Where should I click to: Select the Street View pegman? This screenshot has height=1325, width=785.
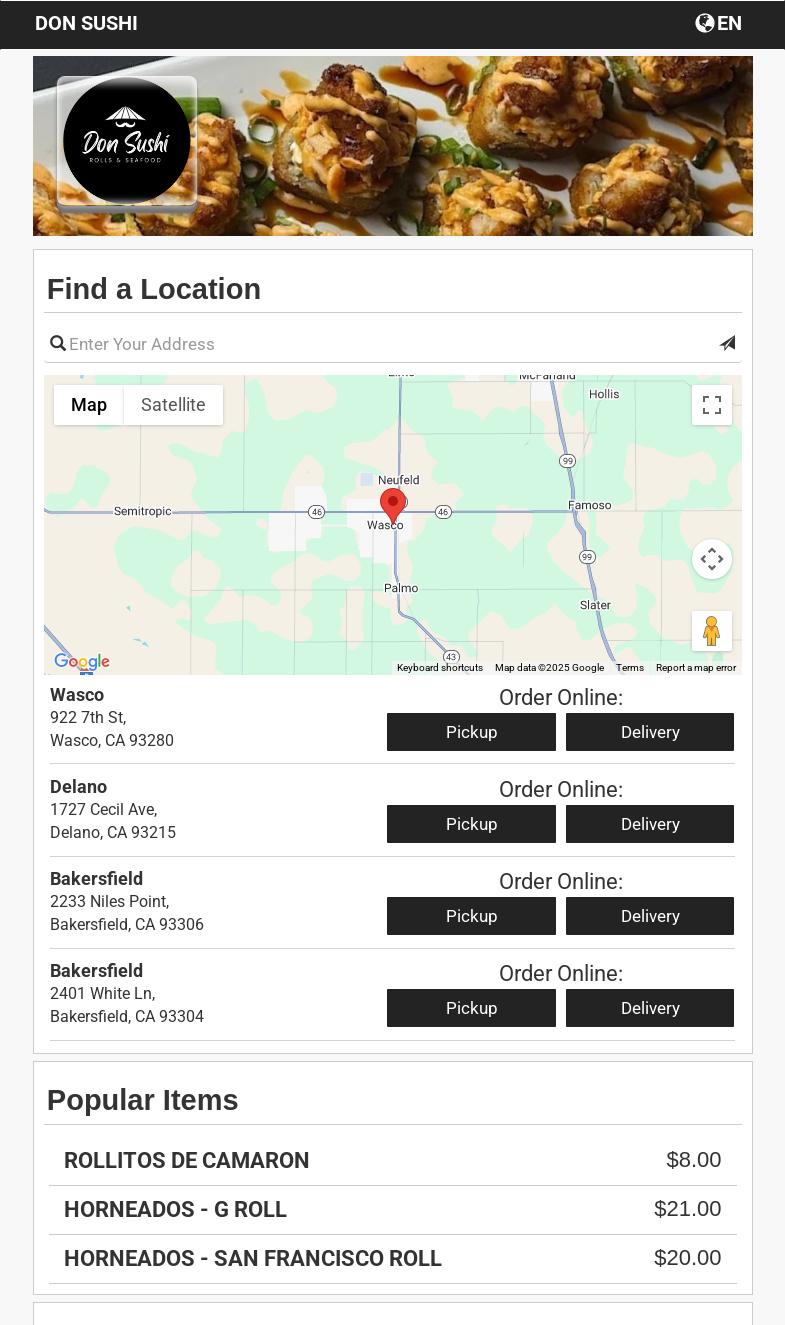click(x=712, y=631)
